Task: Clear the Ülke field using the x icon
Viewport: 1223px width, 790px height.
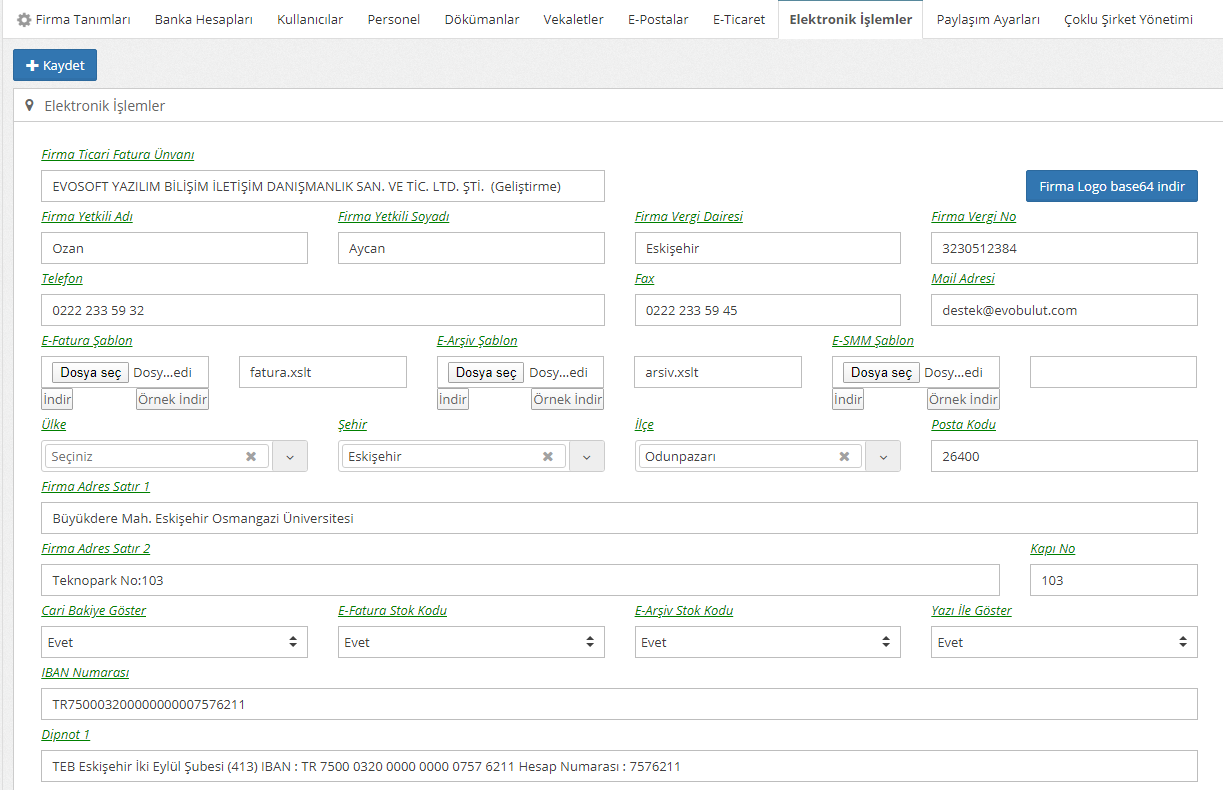Action: [x=251, y=456]
